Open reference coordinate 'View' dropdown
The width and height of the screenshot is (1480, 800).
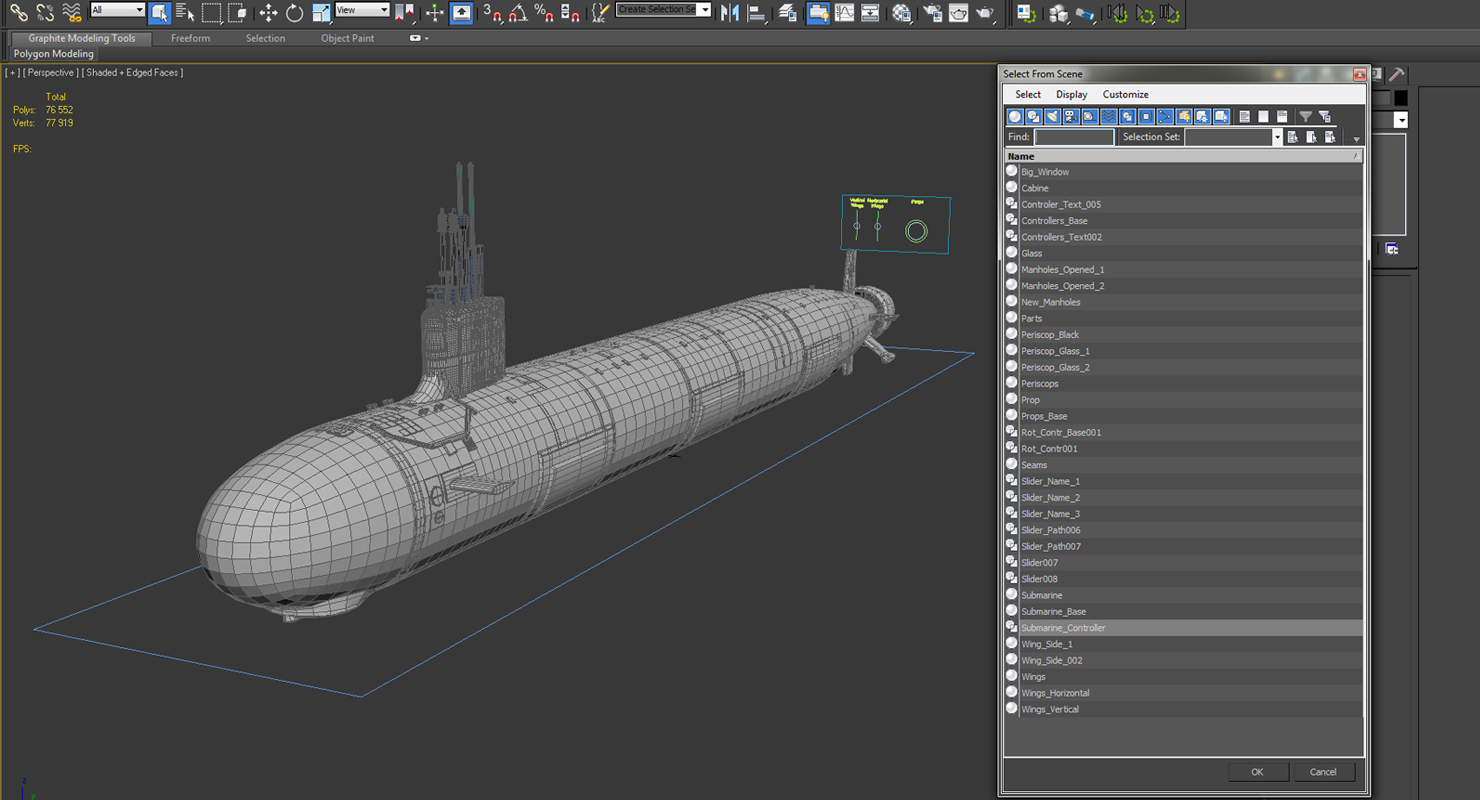tap(362, 10)
